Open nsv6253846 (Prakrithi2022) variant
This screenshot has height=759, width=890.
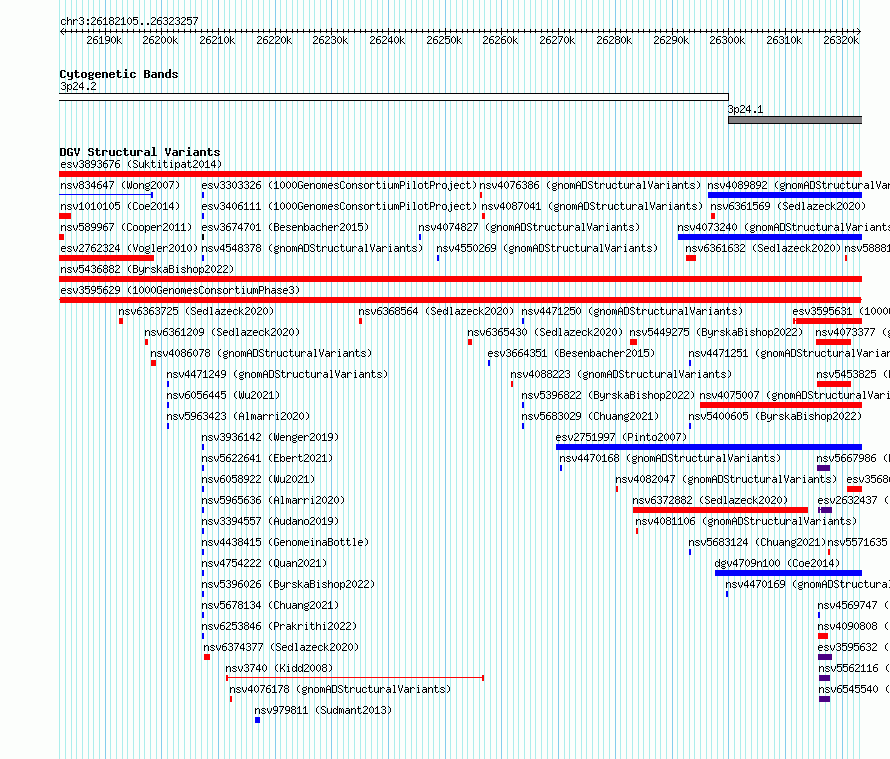(279, 627)
